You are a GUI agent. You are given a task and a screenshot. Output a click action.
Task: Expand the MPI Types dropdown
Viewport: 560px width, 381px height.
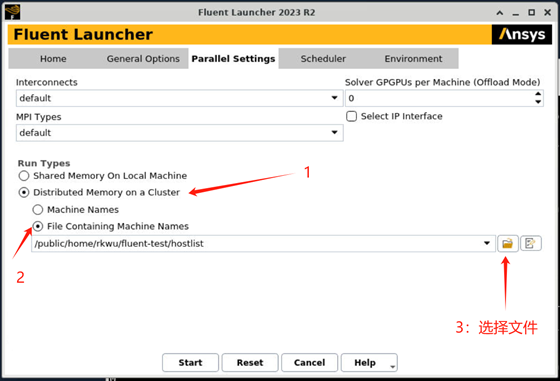pos(334,132)
